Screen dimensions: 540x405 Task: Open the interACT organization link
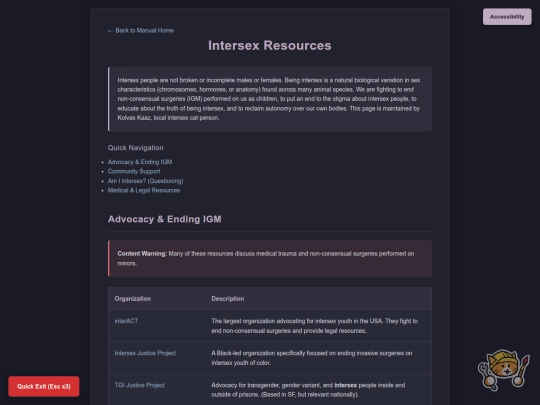126,321
